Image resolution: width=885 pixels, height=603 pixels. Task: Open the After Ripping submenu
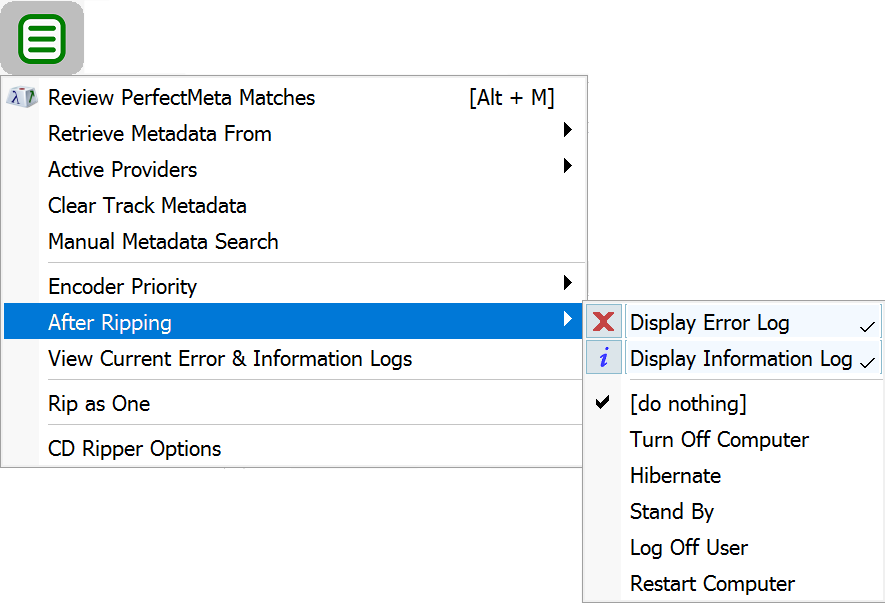pos(110,322)
